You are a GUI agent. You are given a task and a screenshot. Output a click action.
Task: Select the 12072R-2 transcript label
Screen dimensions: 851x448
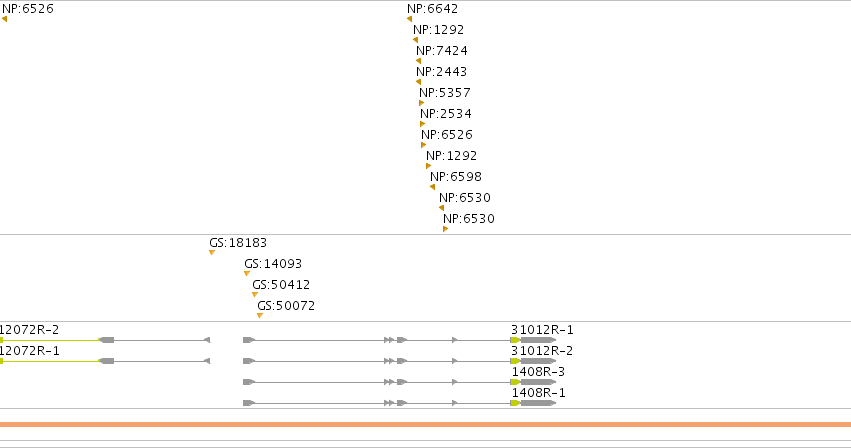29,330
